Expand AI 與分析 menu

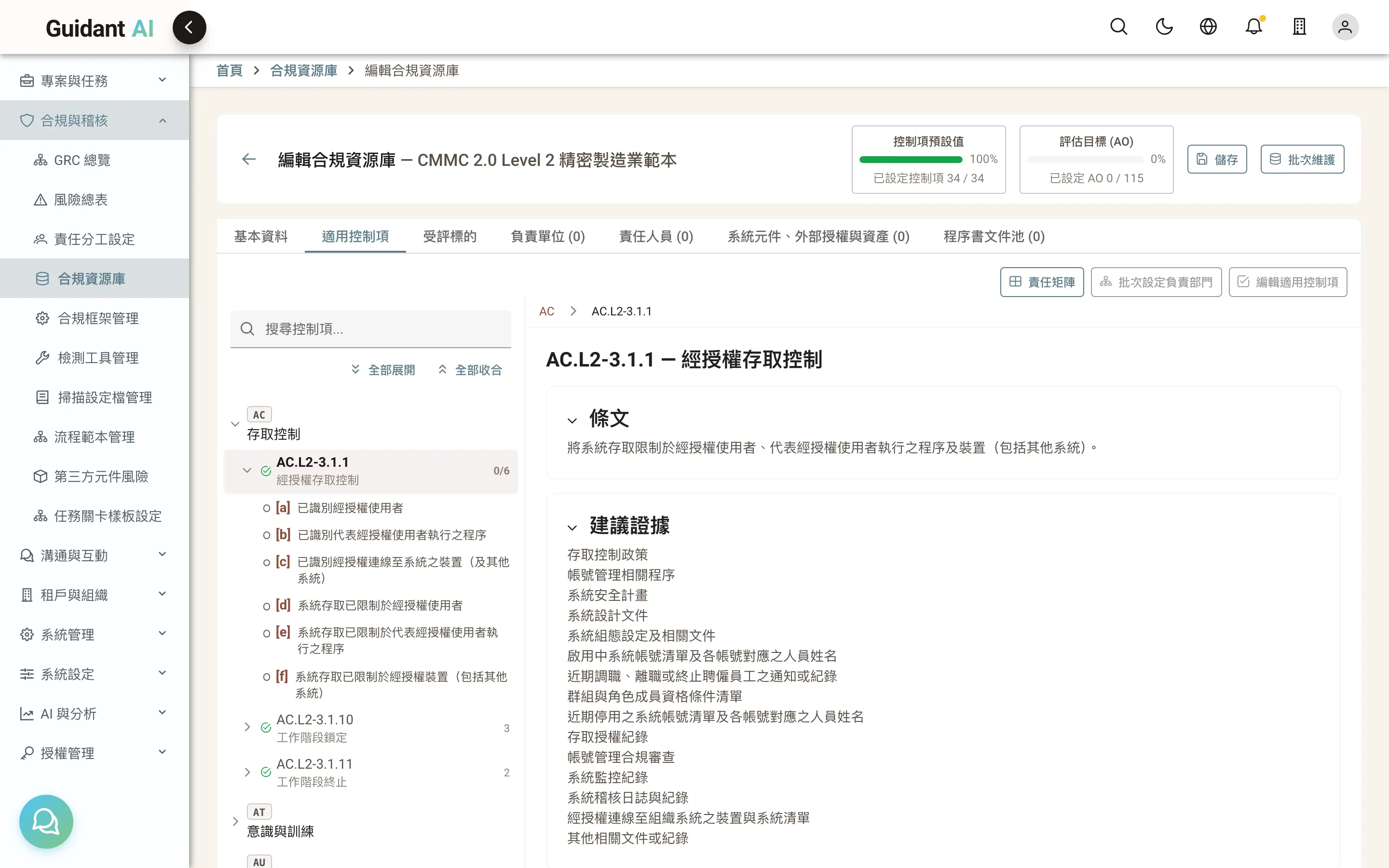click(x=94, y=714)
